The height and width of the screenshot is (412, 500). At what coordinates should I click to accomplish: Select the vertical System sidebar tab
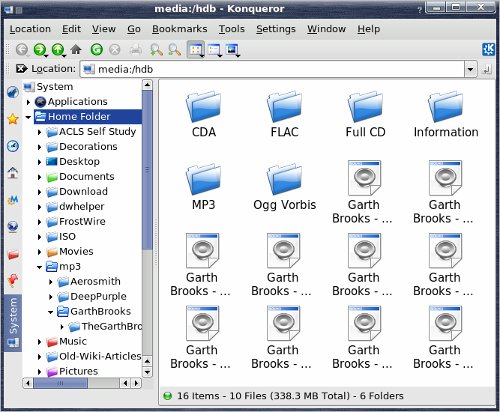coord(13,323)
